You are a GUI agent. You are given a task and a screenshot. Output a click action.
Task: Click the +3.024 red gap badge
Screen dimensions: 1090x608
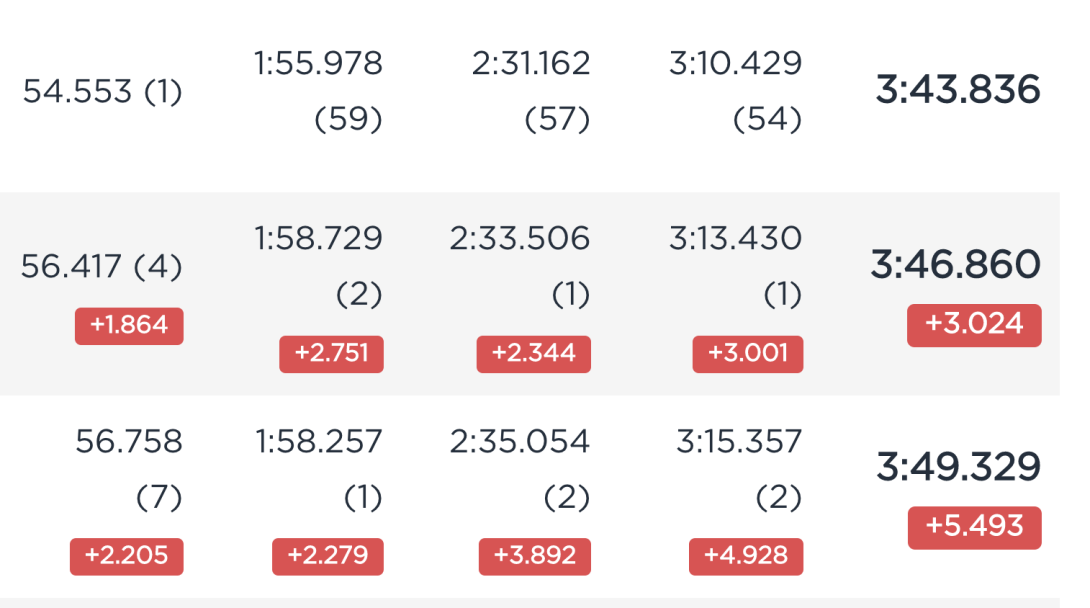tap(974, 324)
